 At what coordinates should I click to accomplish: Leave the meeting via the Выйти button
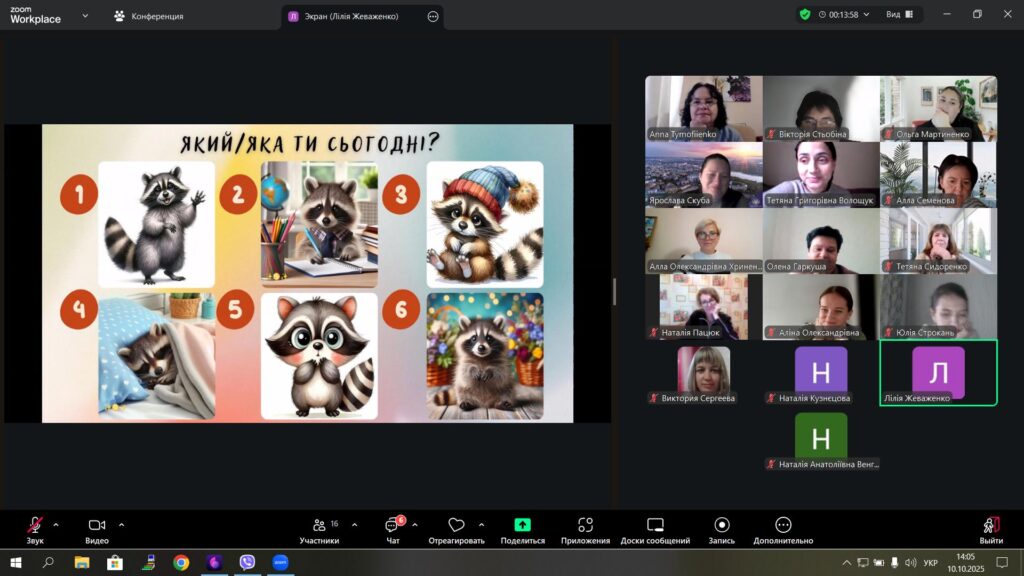(991, 526)
